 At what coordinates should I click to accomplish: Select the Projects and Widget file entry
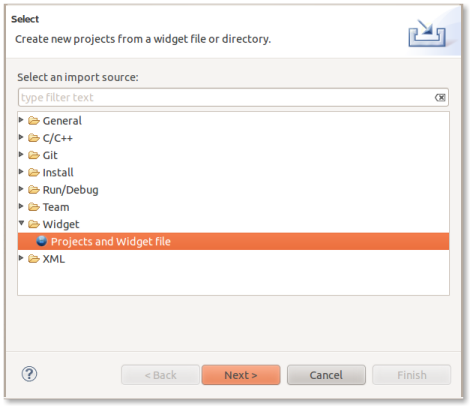pyautogui.click(x=233, y=241)
